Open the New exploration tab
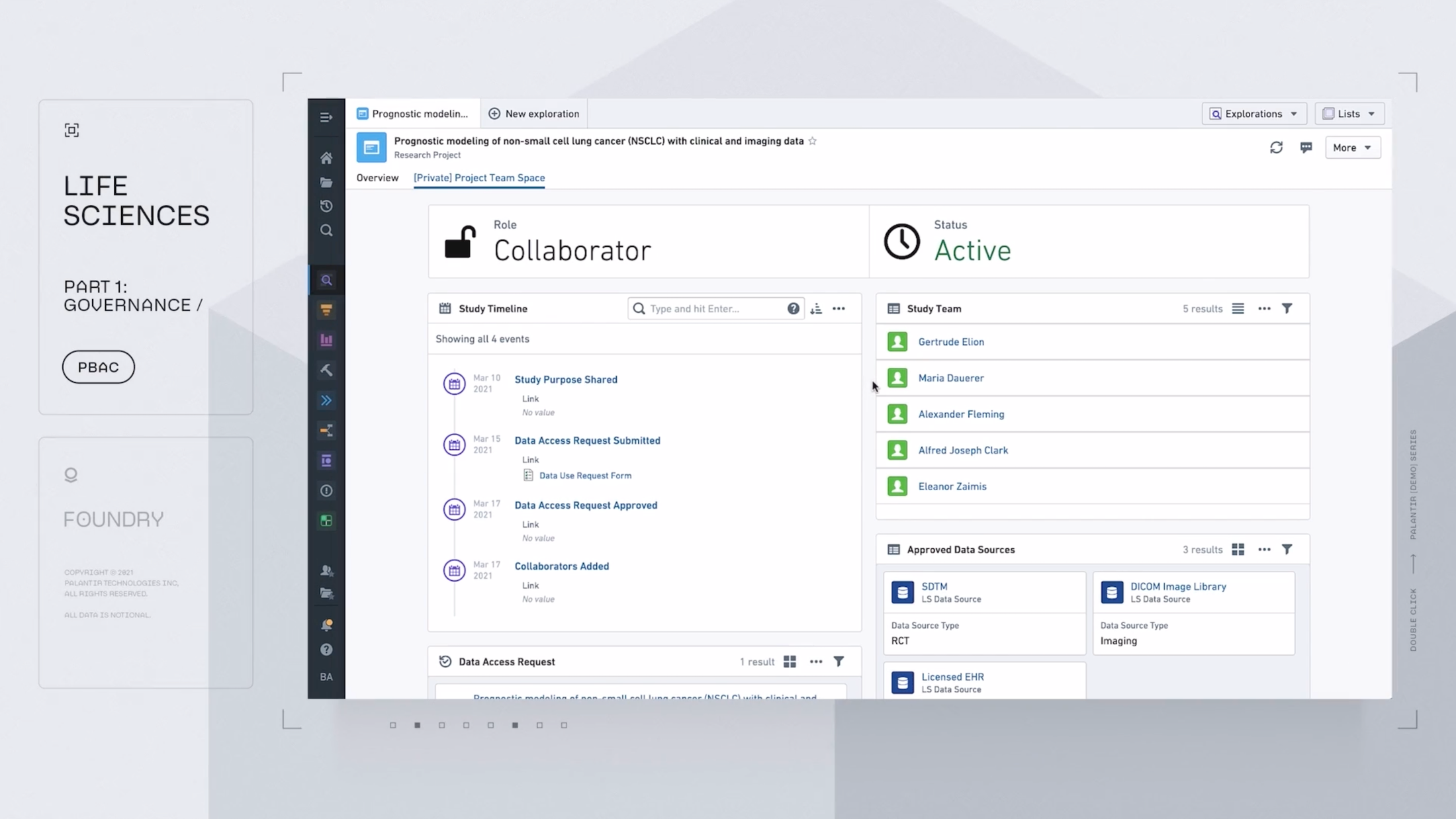This screenshot has height=819, width=1456. [533, 113]
